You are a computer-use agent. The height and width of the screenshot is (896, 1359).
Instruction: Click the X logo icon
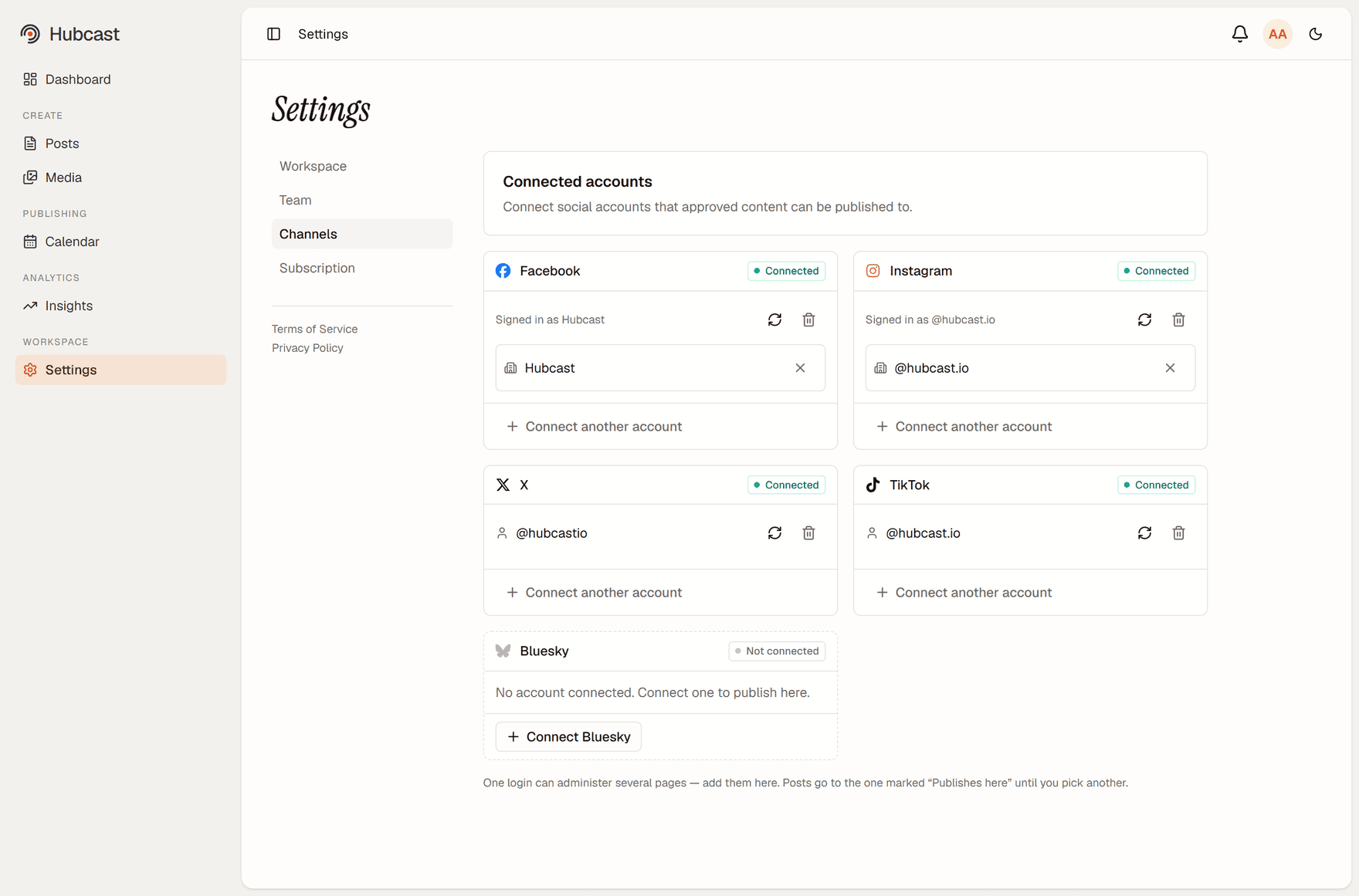point(503,485)
